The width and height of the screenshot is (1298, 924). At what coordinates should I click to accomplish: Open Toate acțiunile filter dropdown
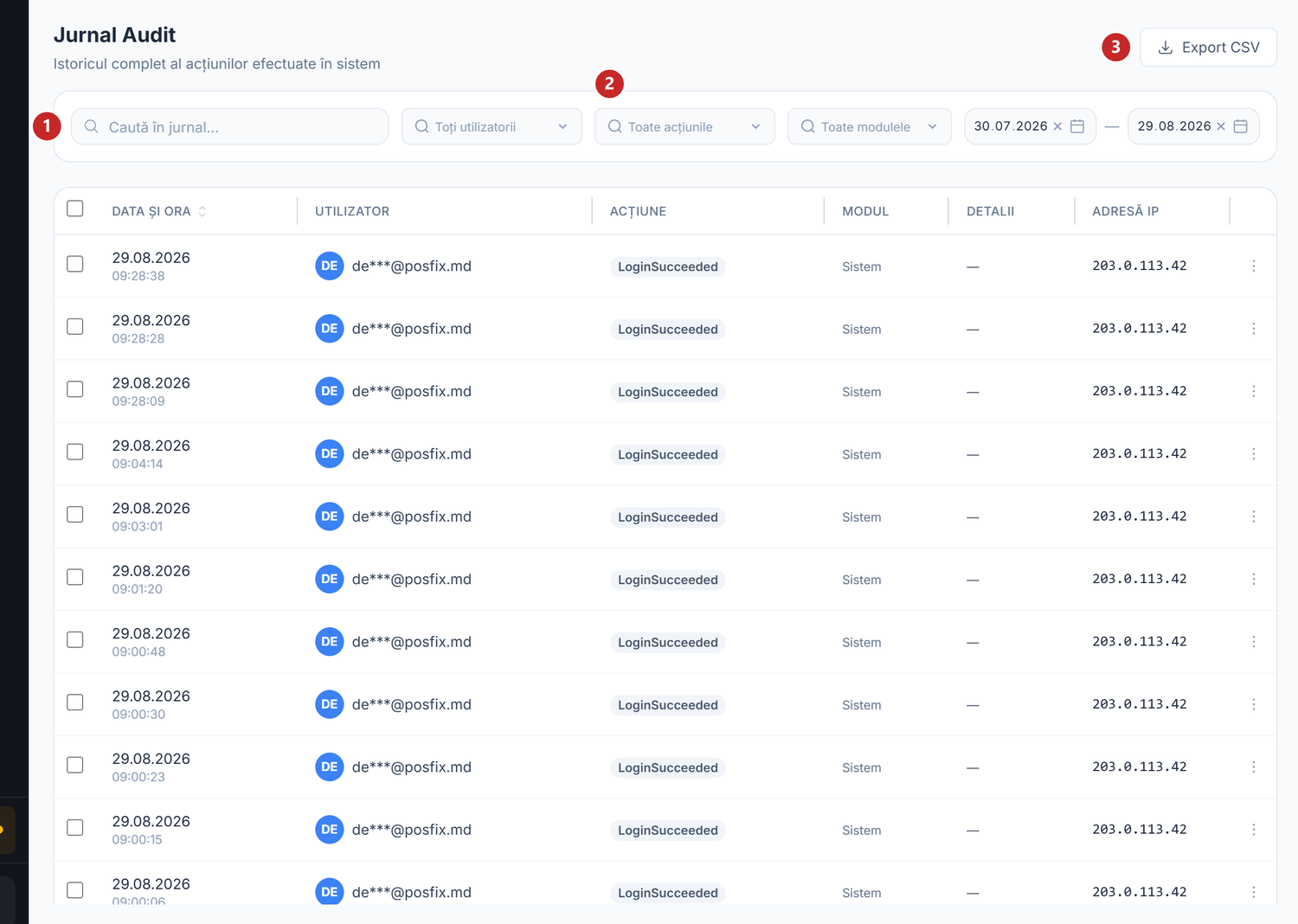[x=684, y=126]
